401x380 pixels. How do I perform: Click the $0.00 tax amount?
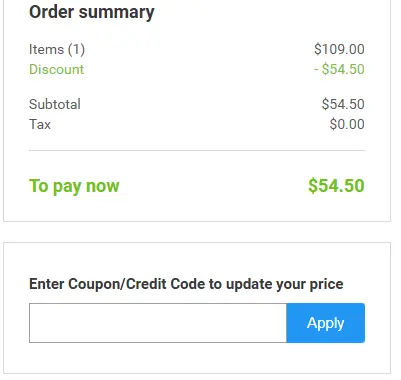coord(347,124)
